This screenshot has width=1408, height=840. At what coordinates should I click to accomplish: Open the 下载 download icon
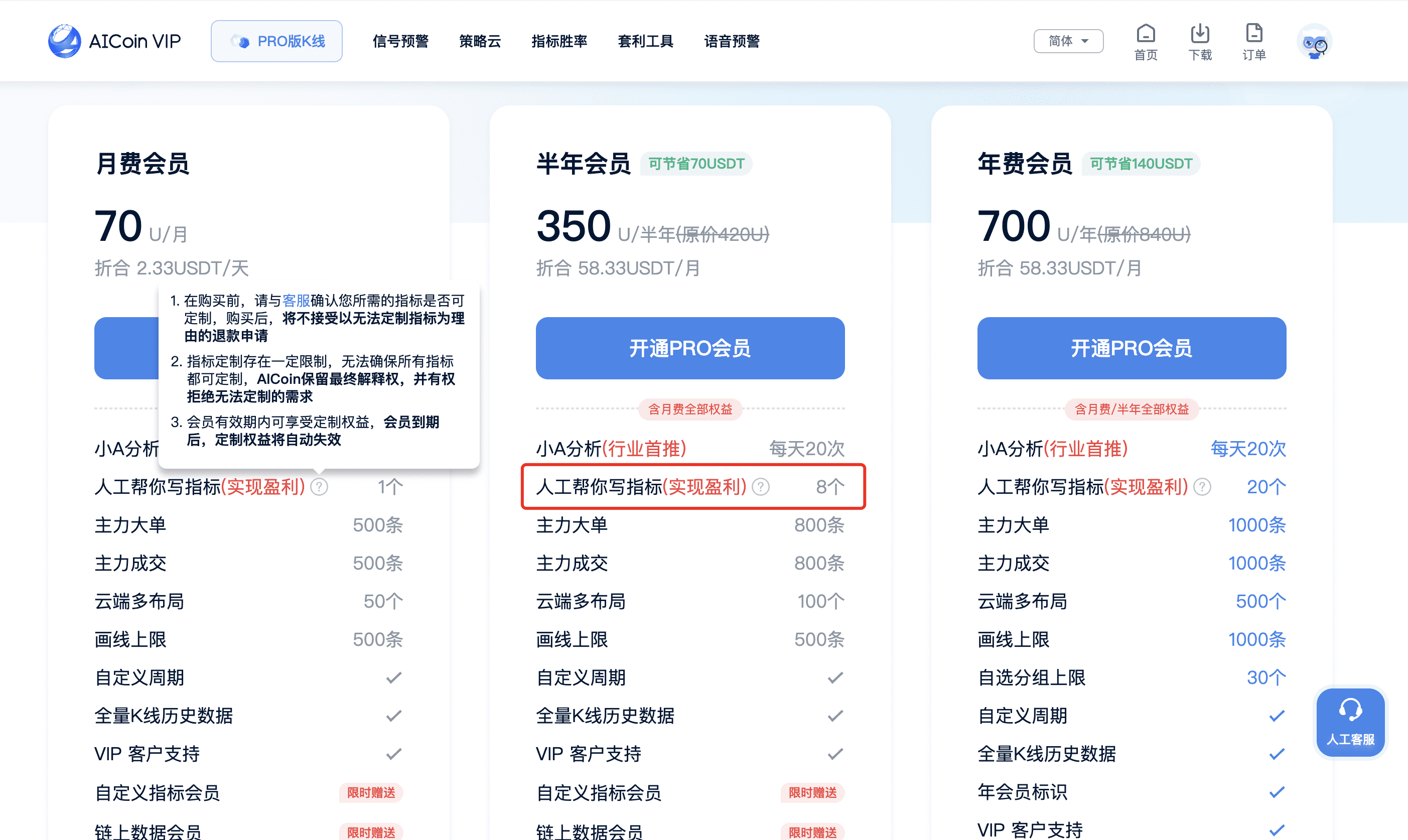pos(1200,42)
